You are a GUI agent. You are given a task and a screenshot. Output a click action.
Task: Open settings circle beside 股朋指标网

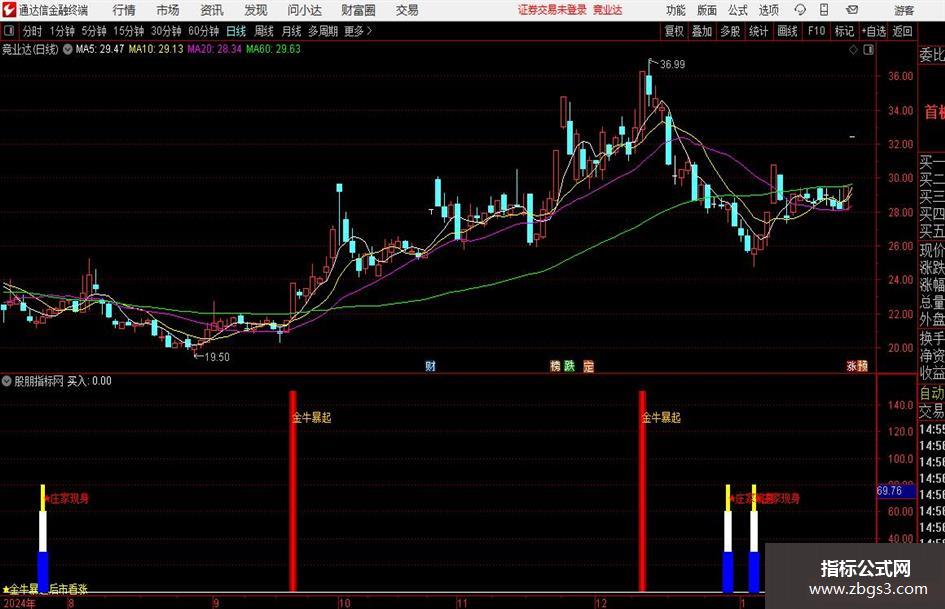(x=7, y=381)
